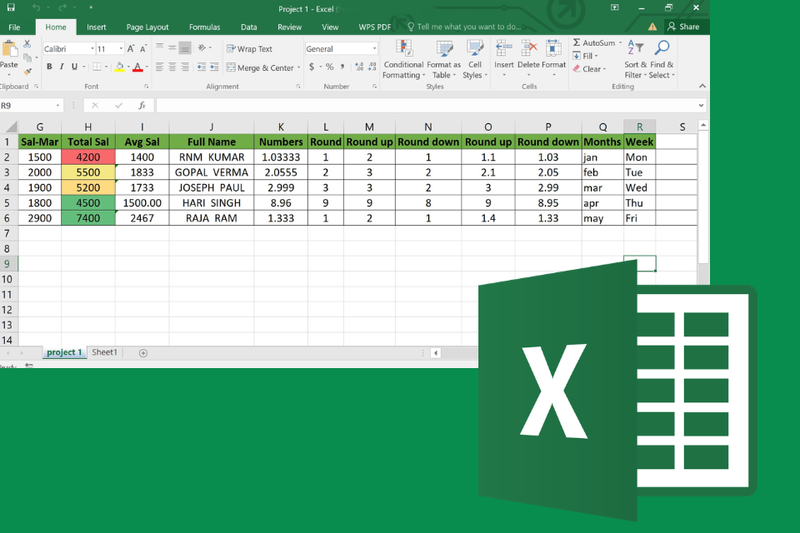Click the Format Painter brush icon
Image resolution: width=800 pixels, height=533 pixels.
[28, 71]
